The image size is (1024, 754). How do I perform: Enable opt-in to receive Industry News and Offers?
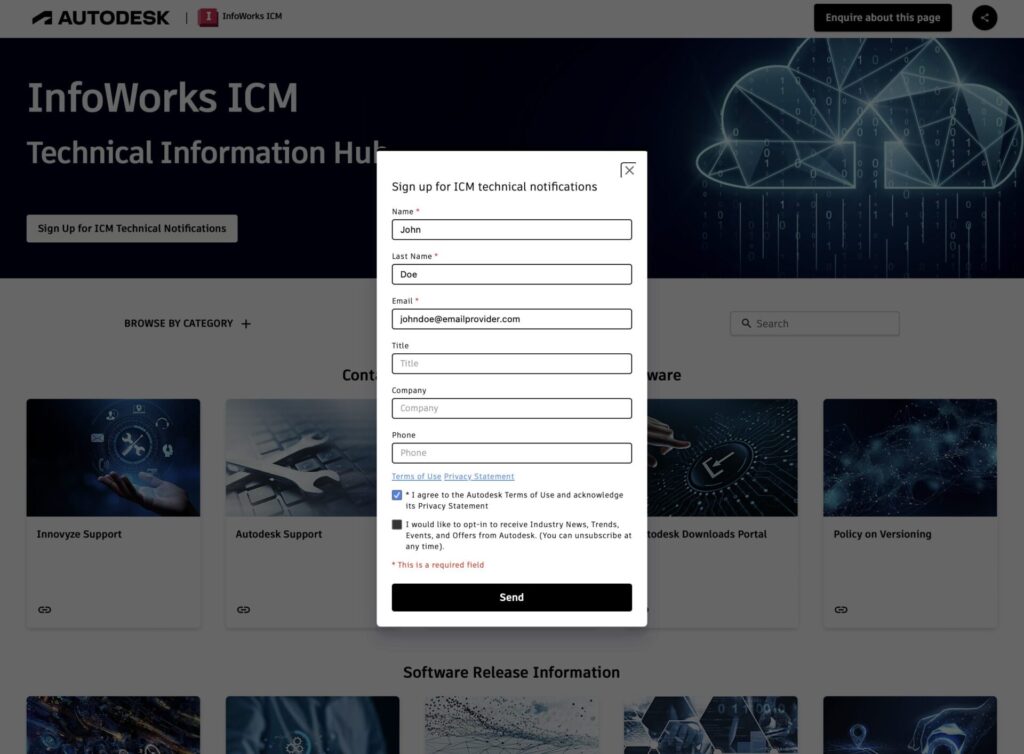397,524
